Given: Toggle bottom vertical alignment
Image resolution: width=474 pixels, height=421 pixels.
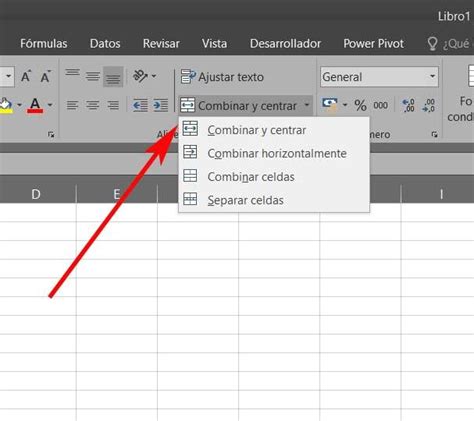Looking at the screenshot, I should pyautogui.click(x=113, y=77).
